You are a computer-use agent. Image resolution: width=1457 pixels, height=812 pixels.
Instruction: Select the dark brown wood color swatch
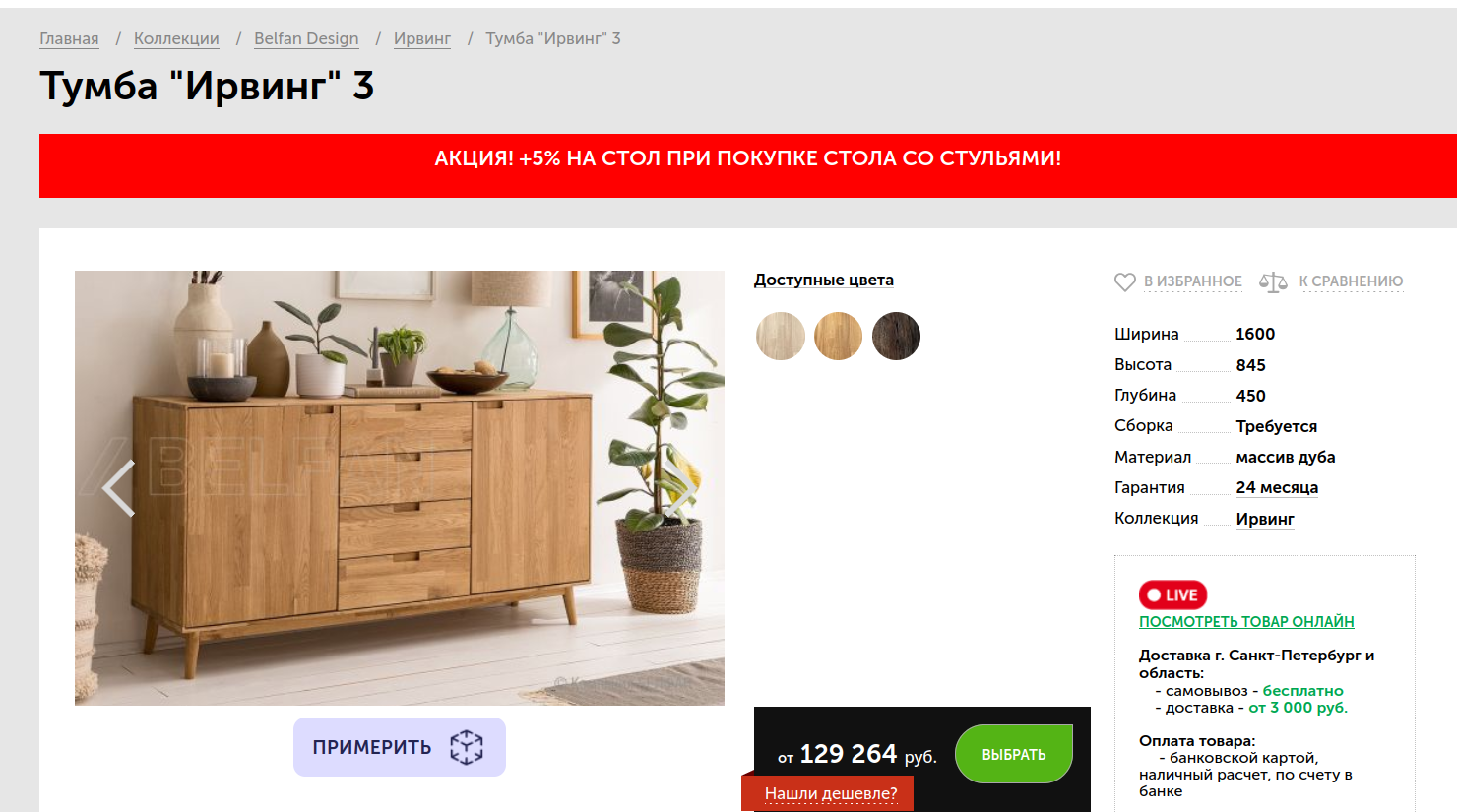(896, 336)
